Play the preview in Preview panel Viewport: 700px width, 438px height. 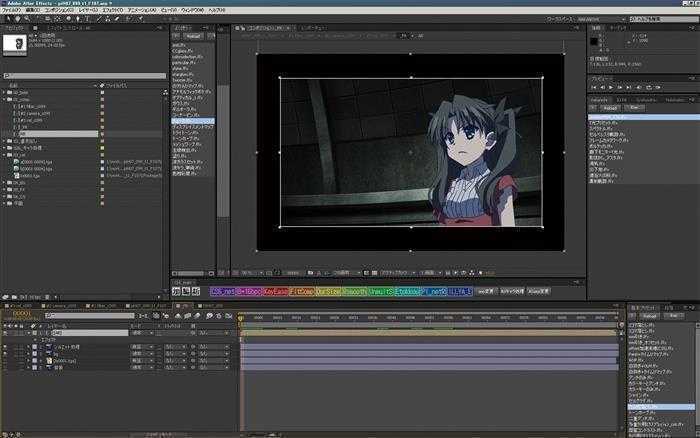[611, 88]
